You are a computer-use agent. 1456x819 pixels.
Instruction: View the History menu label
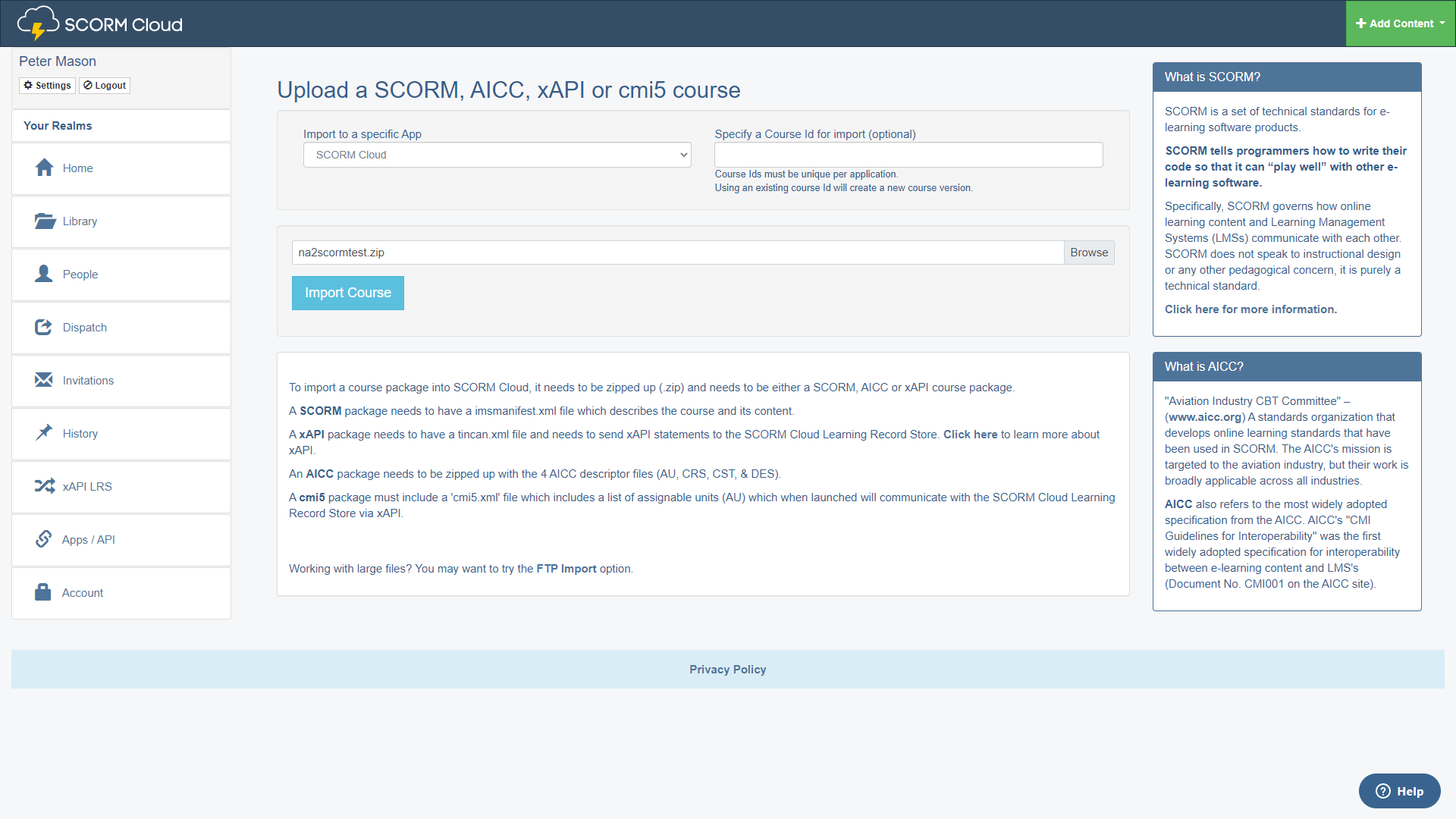pos(80,434)
